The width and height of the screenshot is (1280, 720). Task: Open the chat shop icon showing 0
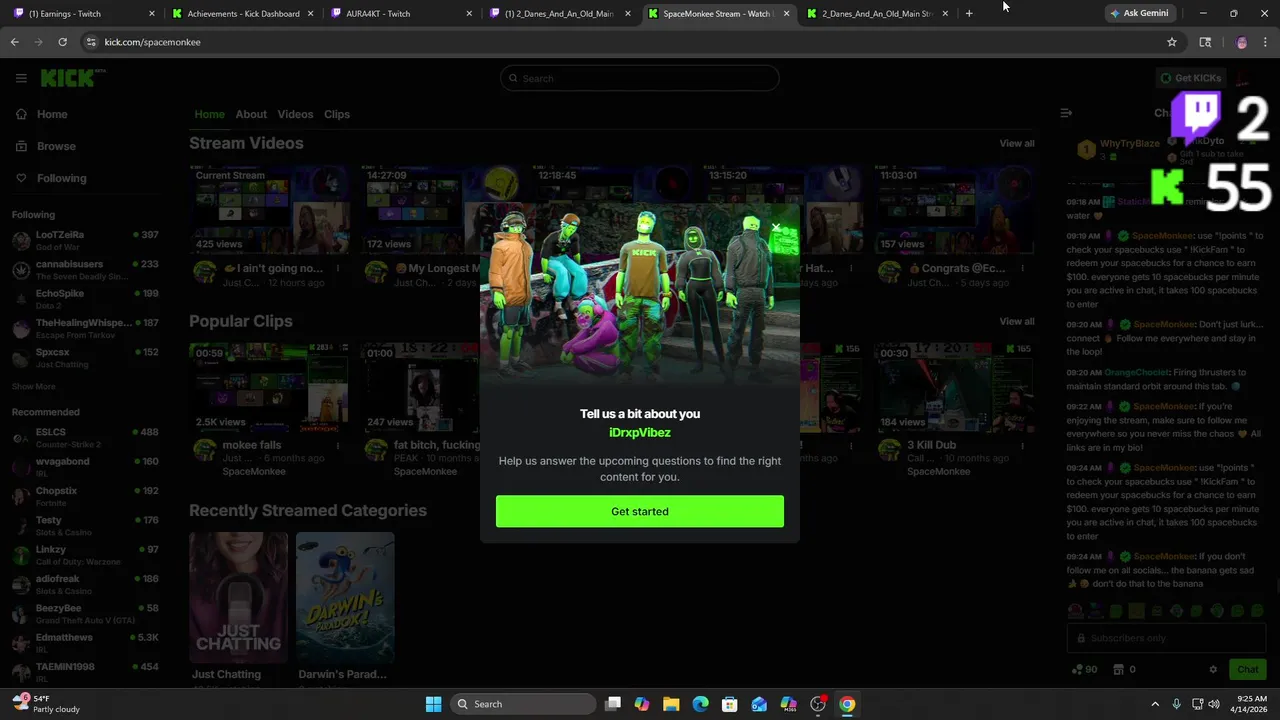pyautogui.click(x=1125, y=669)
